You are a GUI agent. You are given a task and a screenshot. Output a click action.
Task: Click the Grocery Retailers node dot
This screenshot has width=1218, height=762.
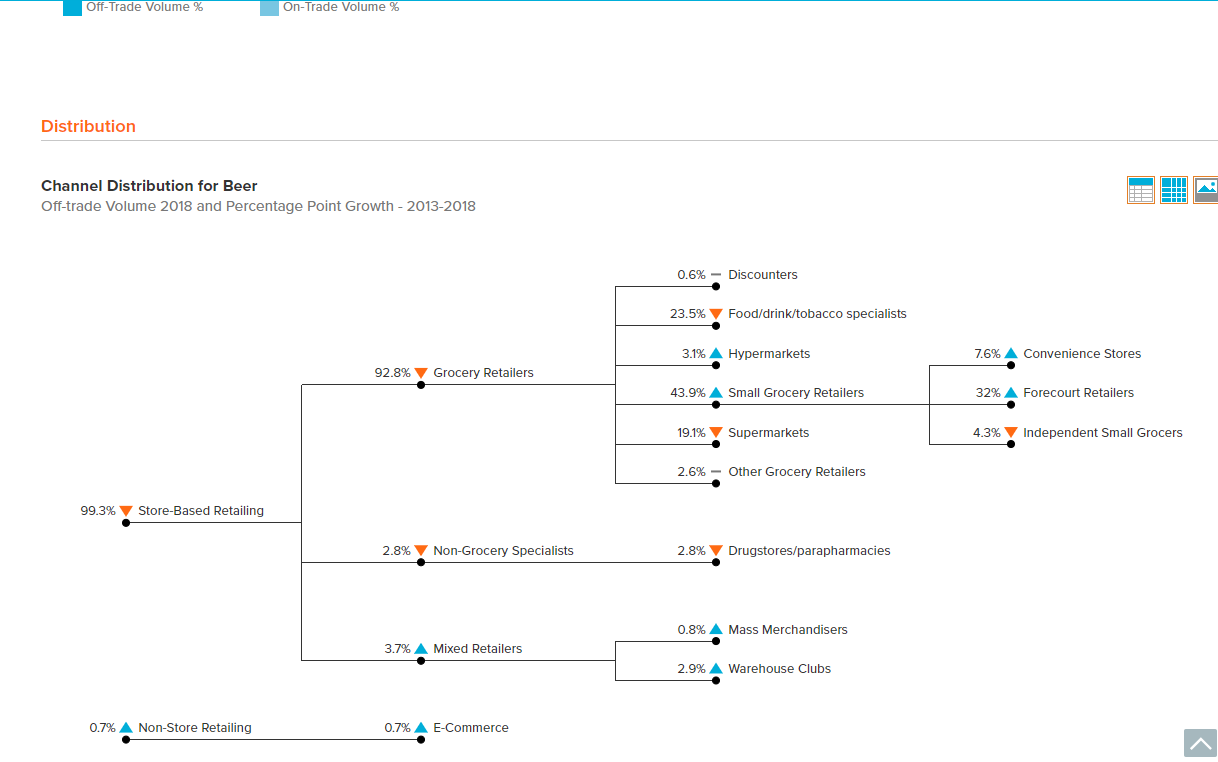tap(421, 385)
